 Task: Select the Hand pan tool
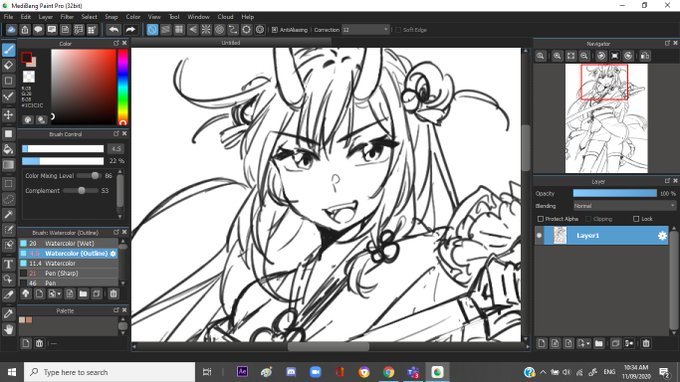pos(8,330)
